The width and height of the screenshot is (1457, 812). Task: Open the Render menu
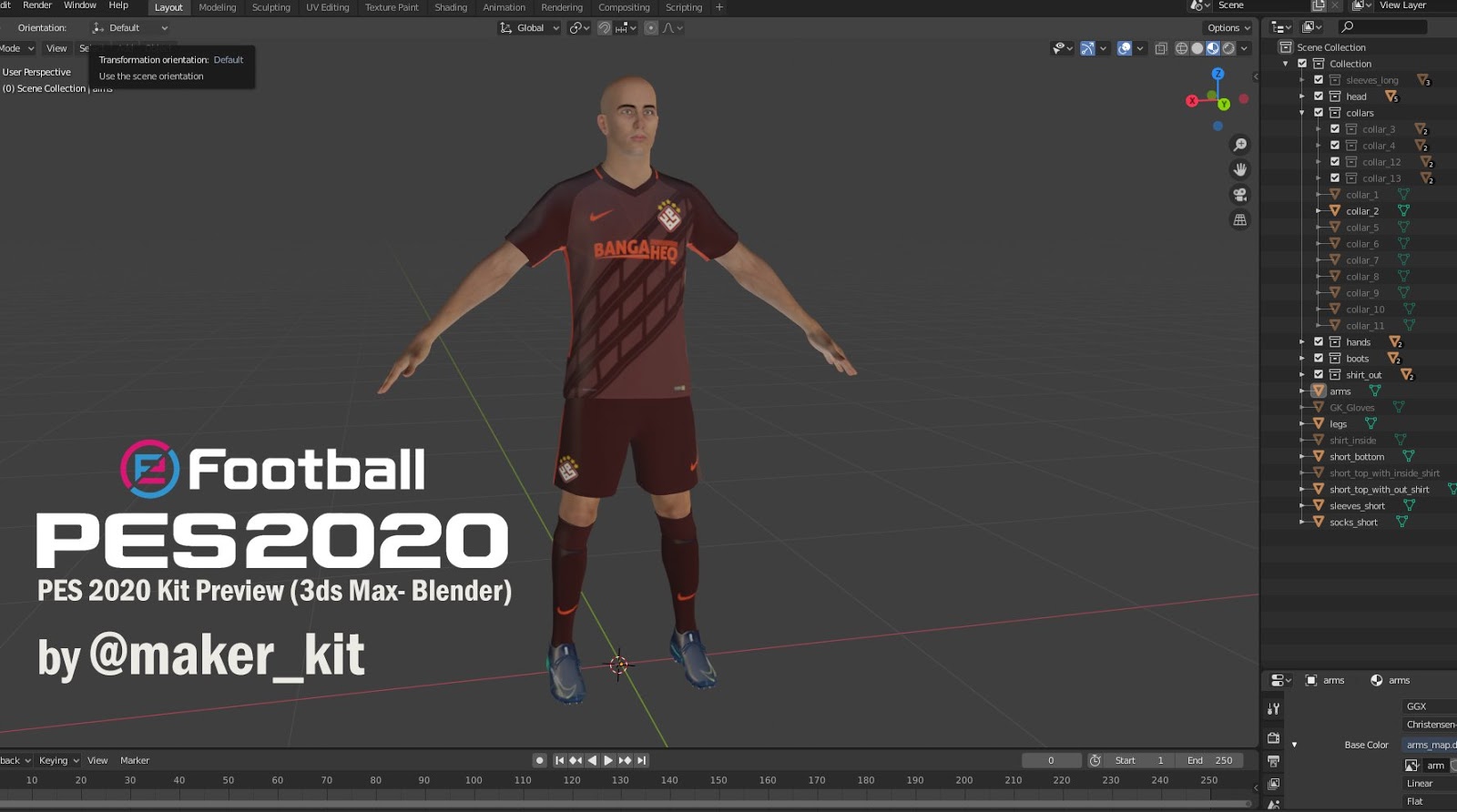[37, 5]
